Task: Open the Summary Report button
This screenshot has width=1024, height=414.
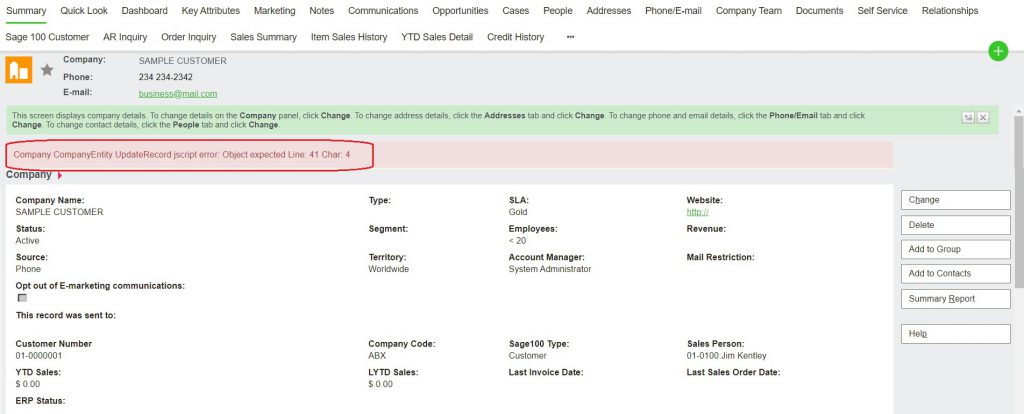Action: (955, 298)
